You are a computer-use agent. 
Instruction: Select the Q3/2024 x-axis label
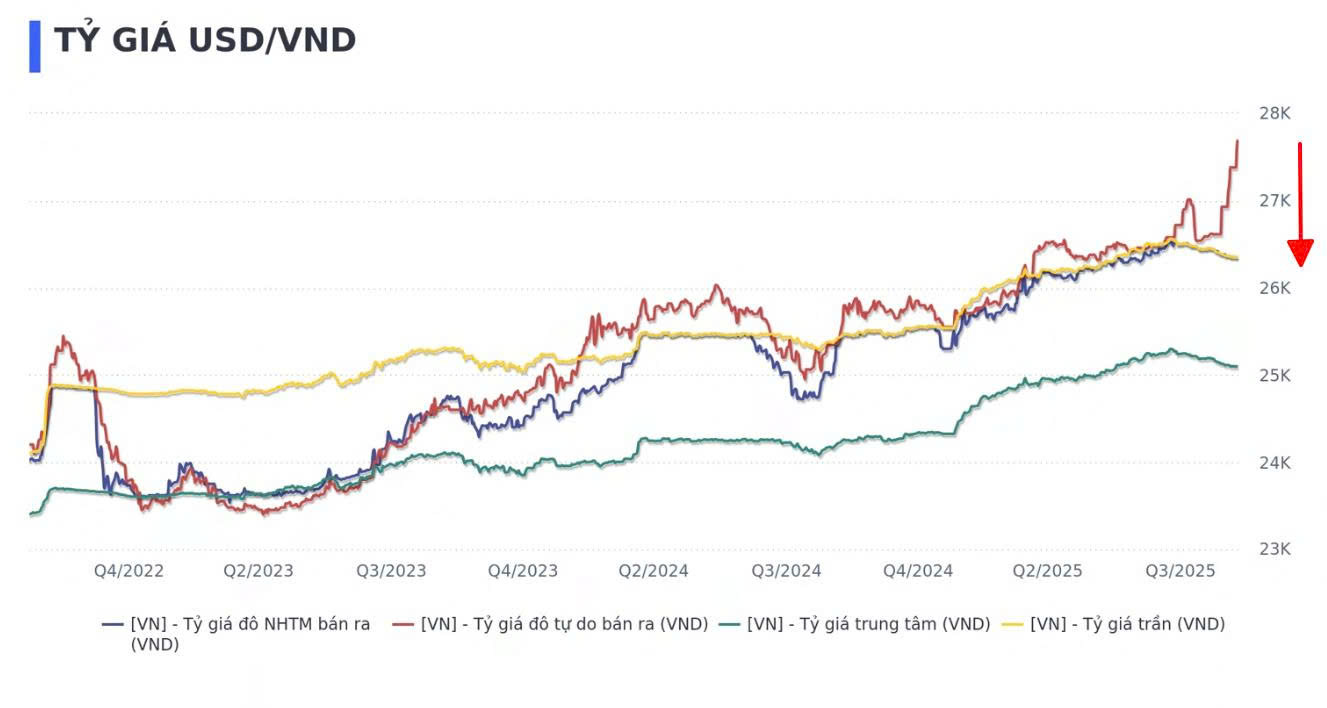coord(786,571)
